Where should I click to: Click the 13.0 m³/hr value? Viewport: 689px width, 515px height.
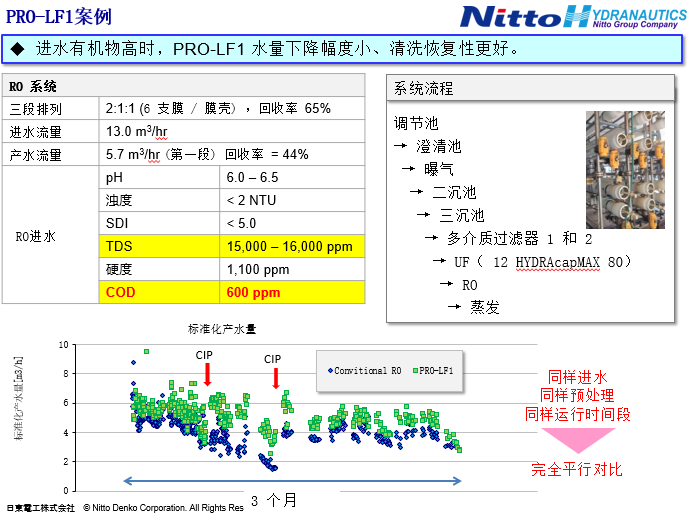tap(137, 131)
